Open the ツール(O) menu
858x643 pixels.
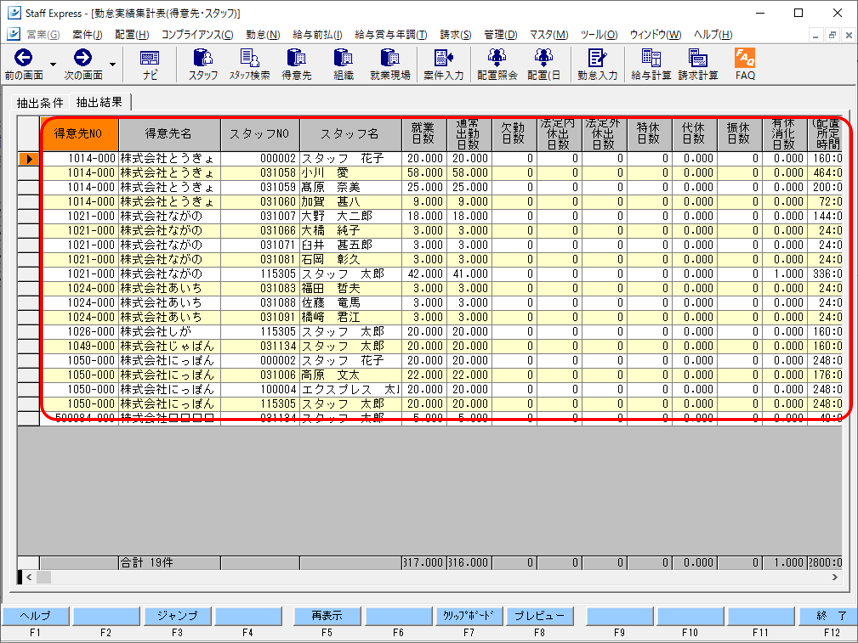coord(599,34)
